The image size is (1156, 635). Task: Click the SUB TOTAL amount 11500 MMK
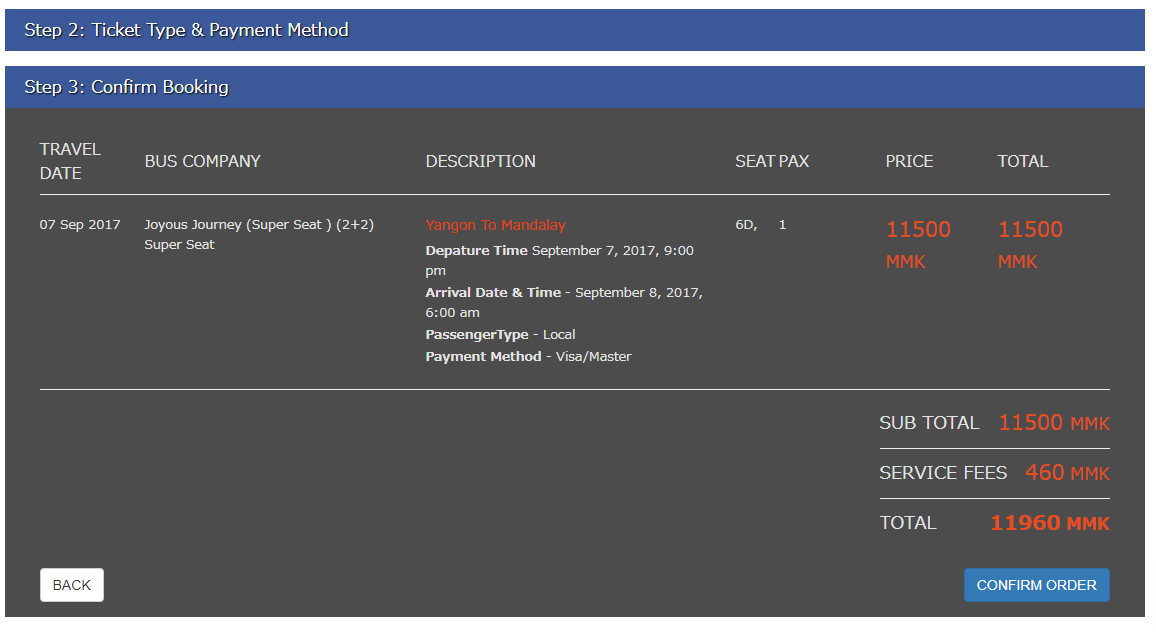(1053, 423)
